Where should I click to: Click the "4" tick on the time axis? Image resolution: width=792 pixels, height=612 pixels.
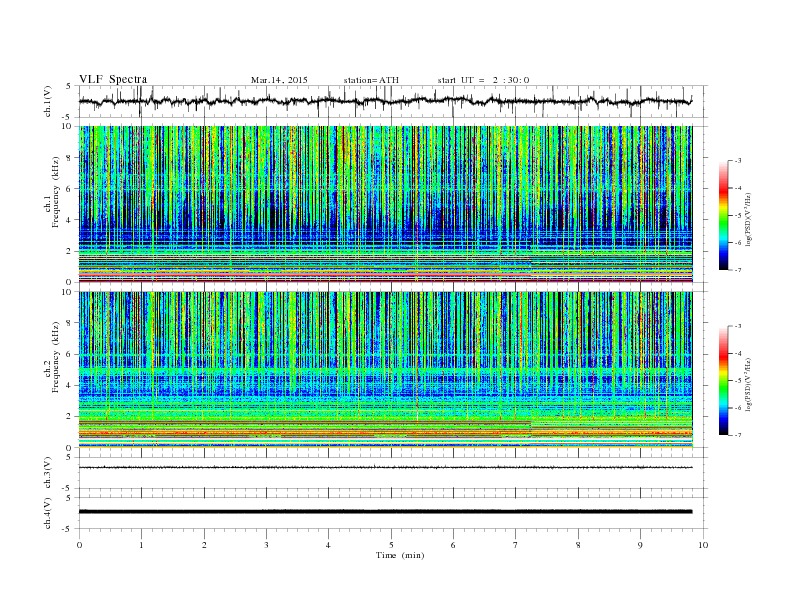(x=329, y=545)
